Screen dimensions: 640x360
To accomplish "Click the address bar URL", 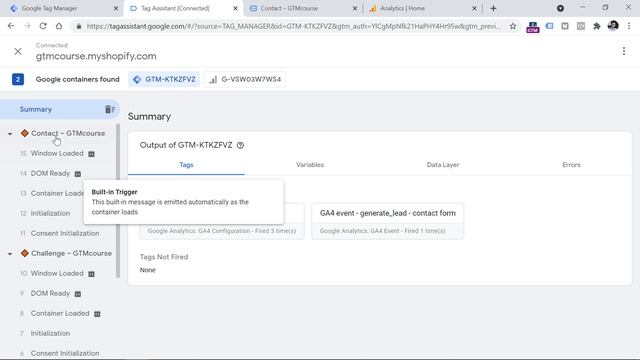I will pos(293,26).
